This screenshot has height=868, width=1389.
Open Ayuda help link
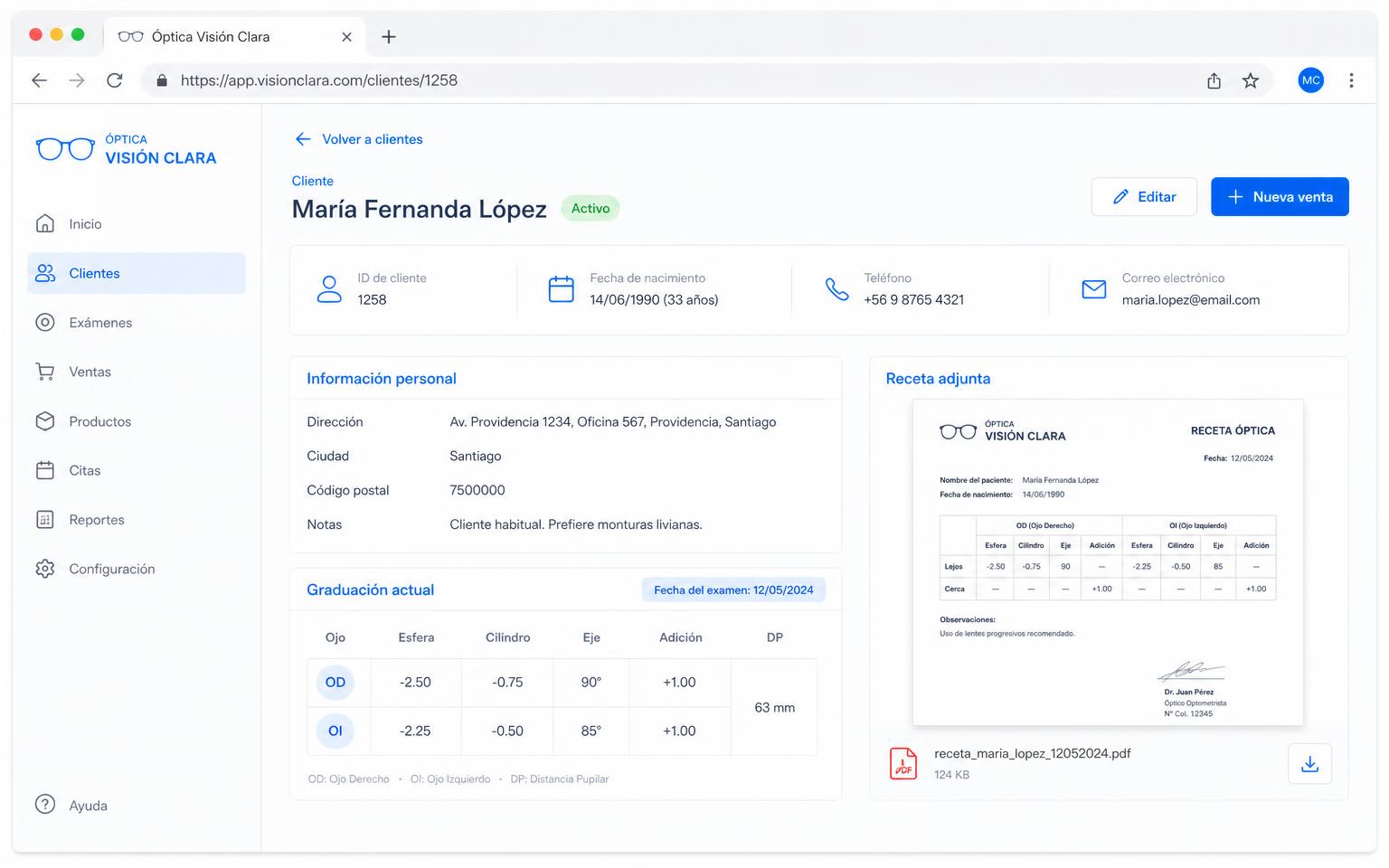(71, 806)
